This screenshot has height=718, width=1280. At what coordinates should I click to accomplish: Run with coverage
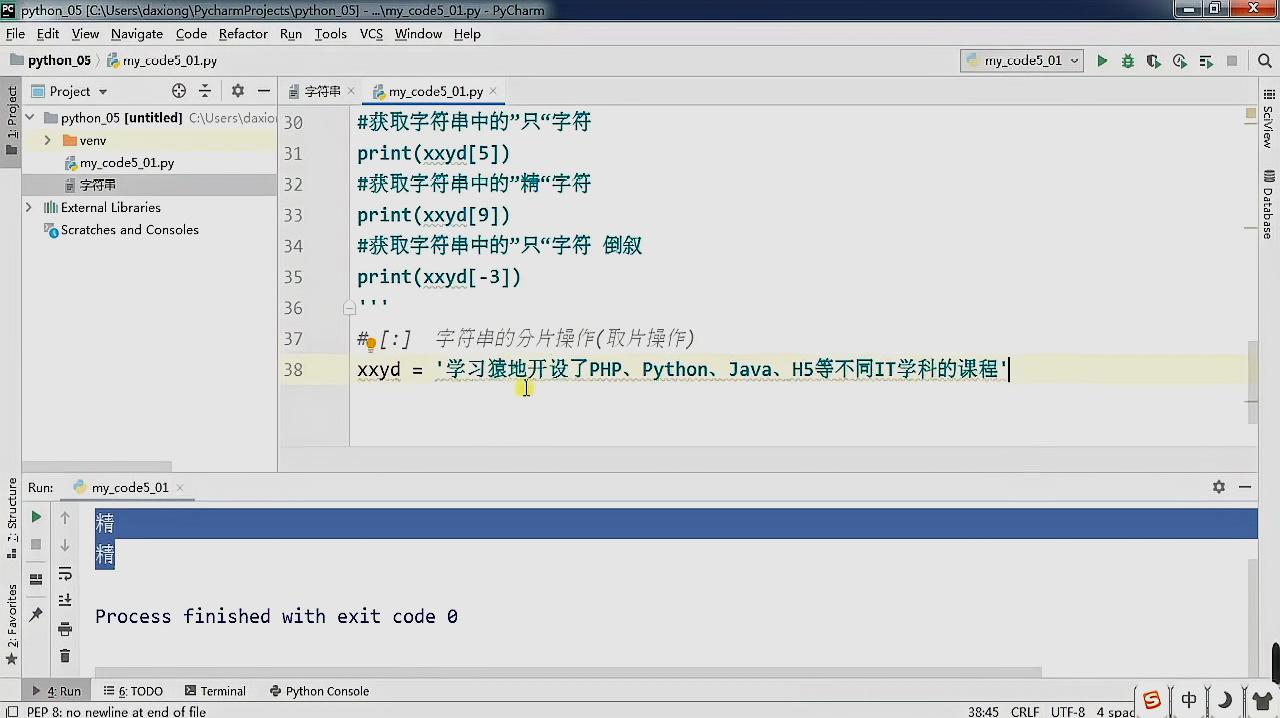point(1154,60)
